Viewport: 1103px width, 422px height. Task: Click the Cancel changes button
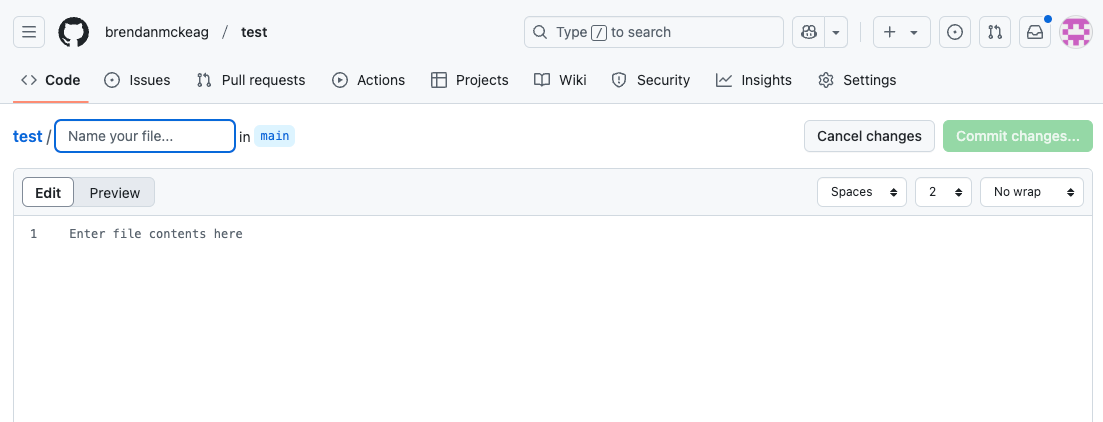point(869,136)
